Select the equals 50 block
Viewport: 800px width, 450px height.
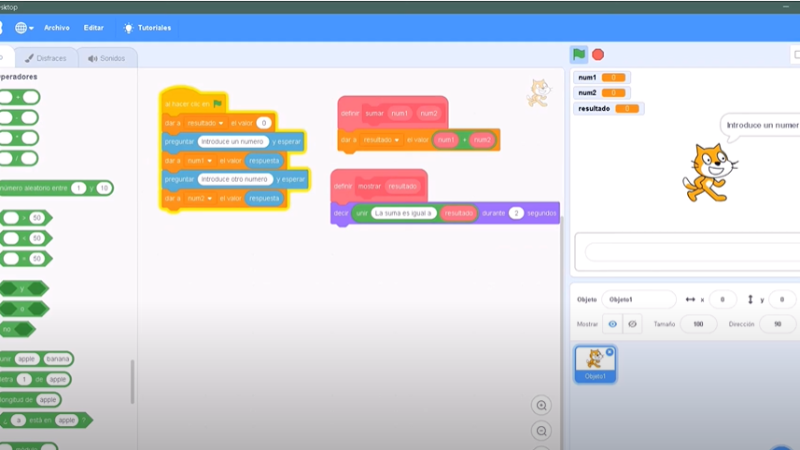pos(26,259)
